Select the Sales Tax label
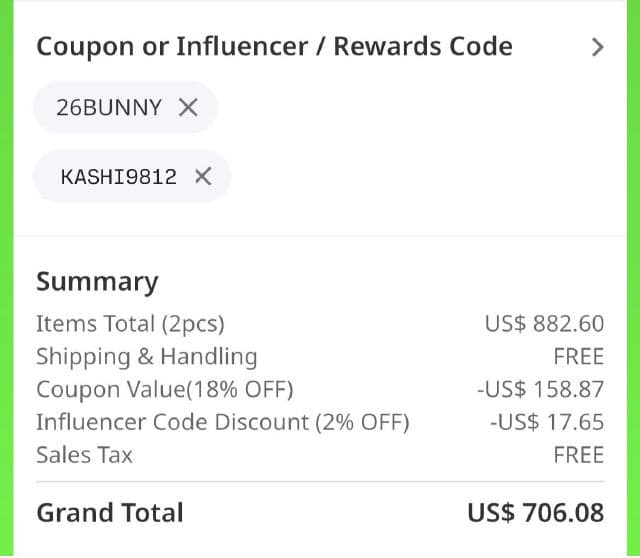This screenshot has height=558, width=640. [84, 455]
